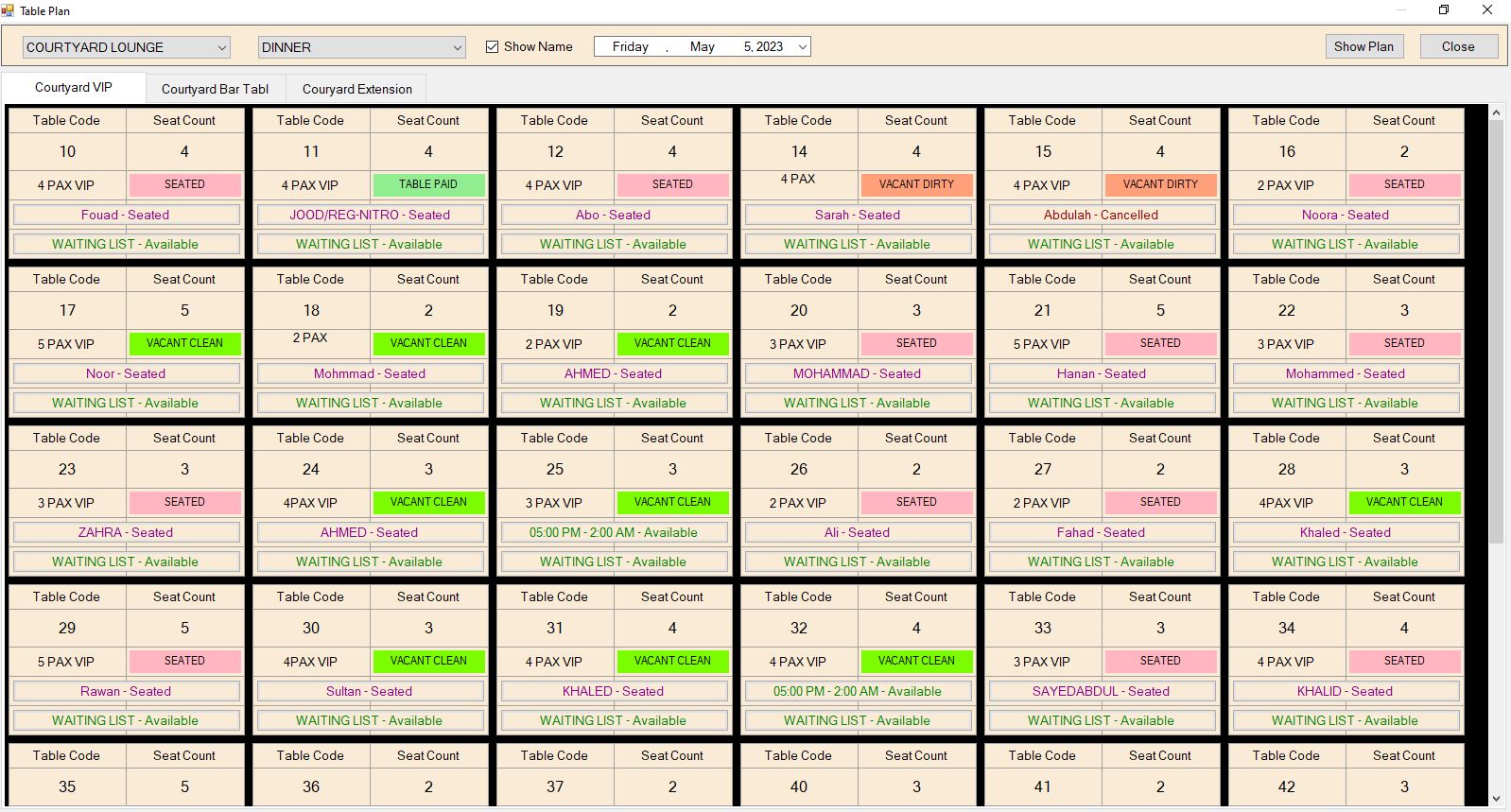1511x812 pixels.
Task: Click table code 36 cell
Action: (x=311, y=786)
